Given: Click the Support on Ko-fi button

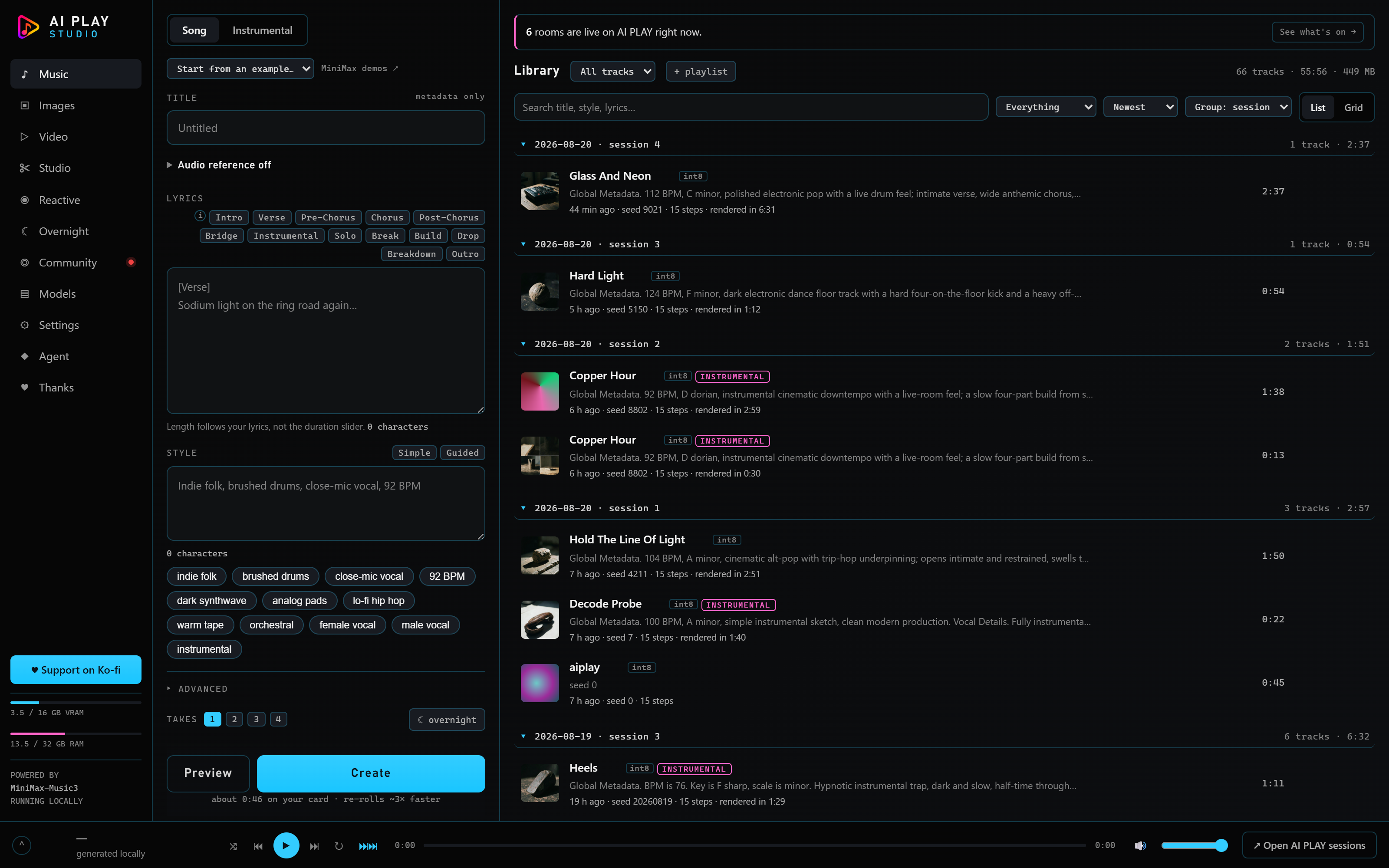Looking at the screenshot, I should coord(76,669).
